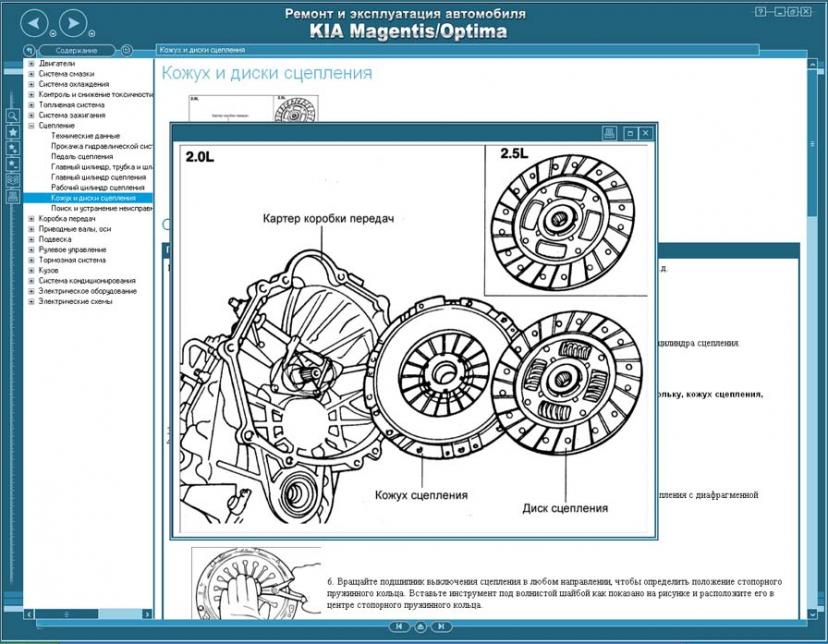This screenshot has width=828, height=644.
Task: Click the step 6 paragraph text
Action: 554,593
